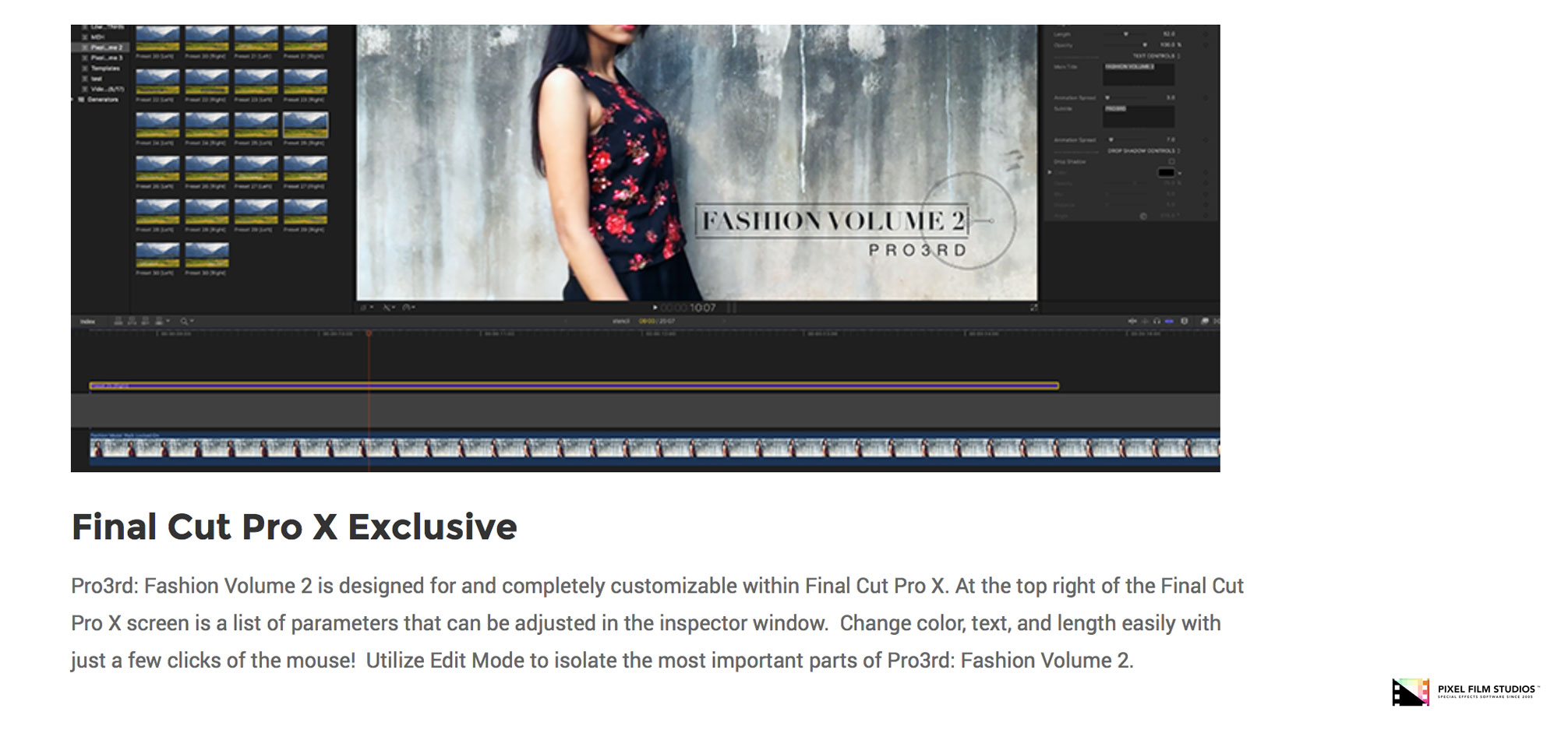The width and height of the screenshot is (1568, 740).
Task: Select the Preset 27 [Left] thumbnail
Action: (x=256, y=167)
